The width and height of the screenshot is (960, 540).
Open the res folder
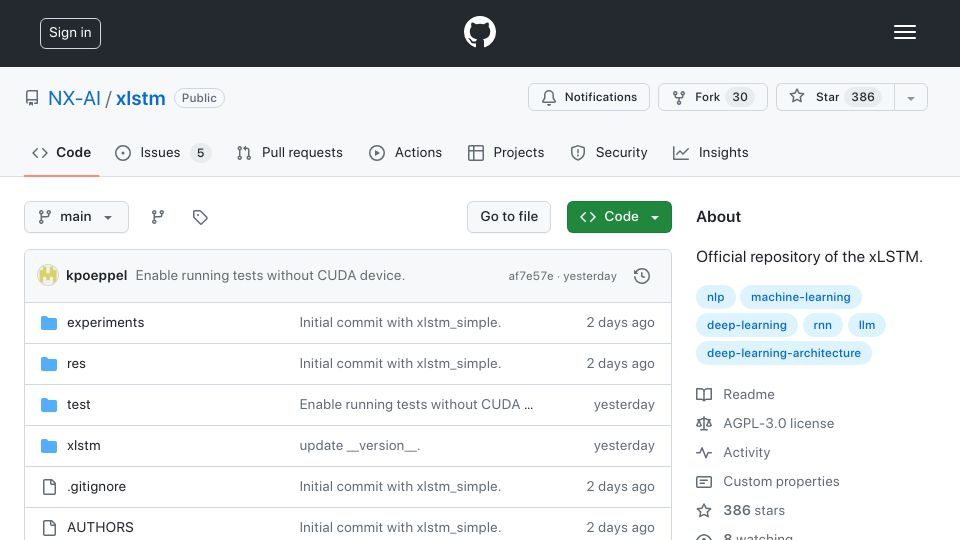click(76, 364)
